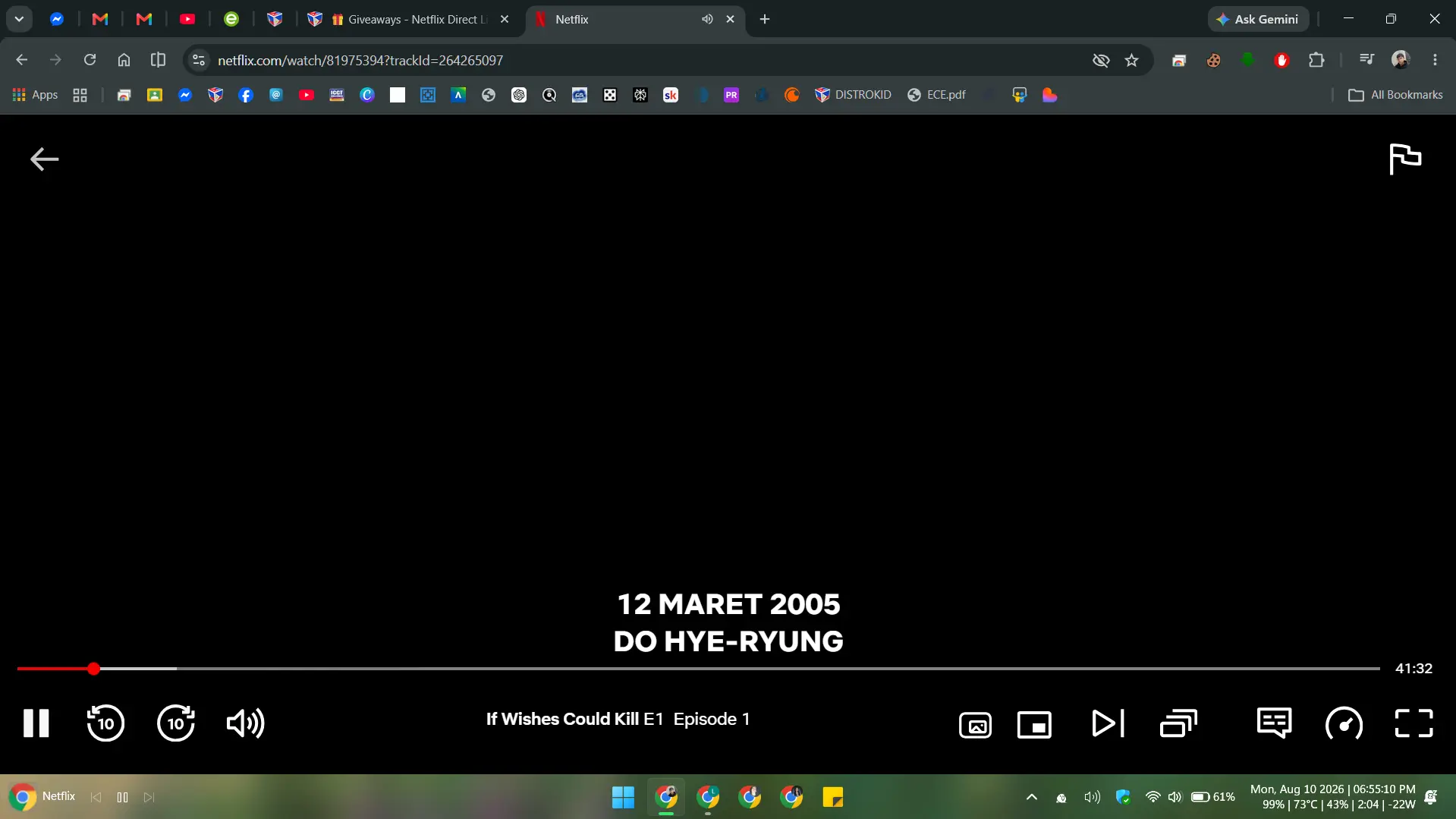Open the YouTube bookmark in the bookmarks bar
The width and height of the screenshot is (1456, 819).
(307, 95)
